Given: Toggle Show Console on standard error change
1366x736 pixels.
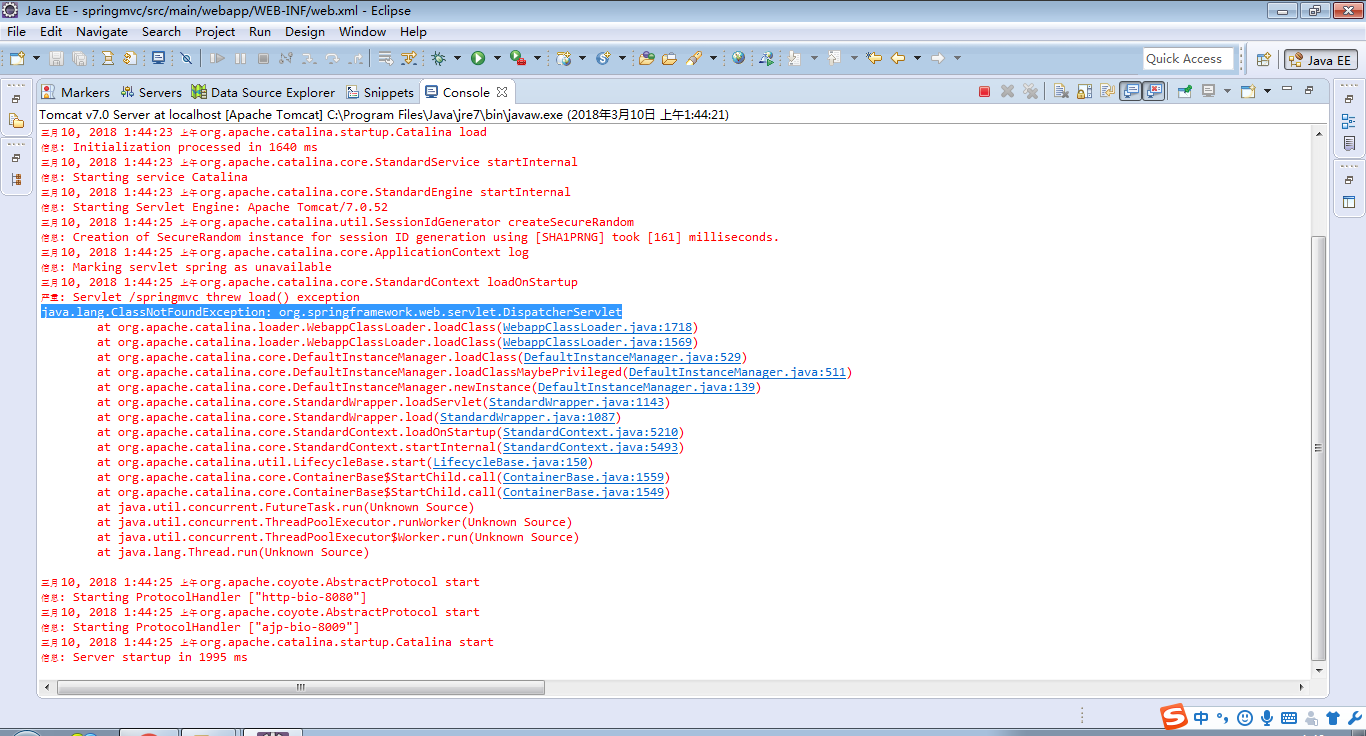Looking at the screenshot, I should pyautogui.click(x=1154, y=91).
